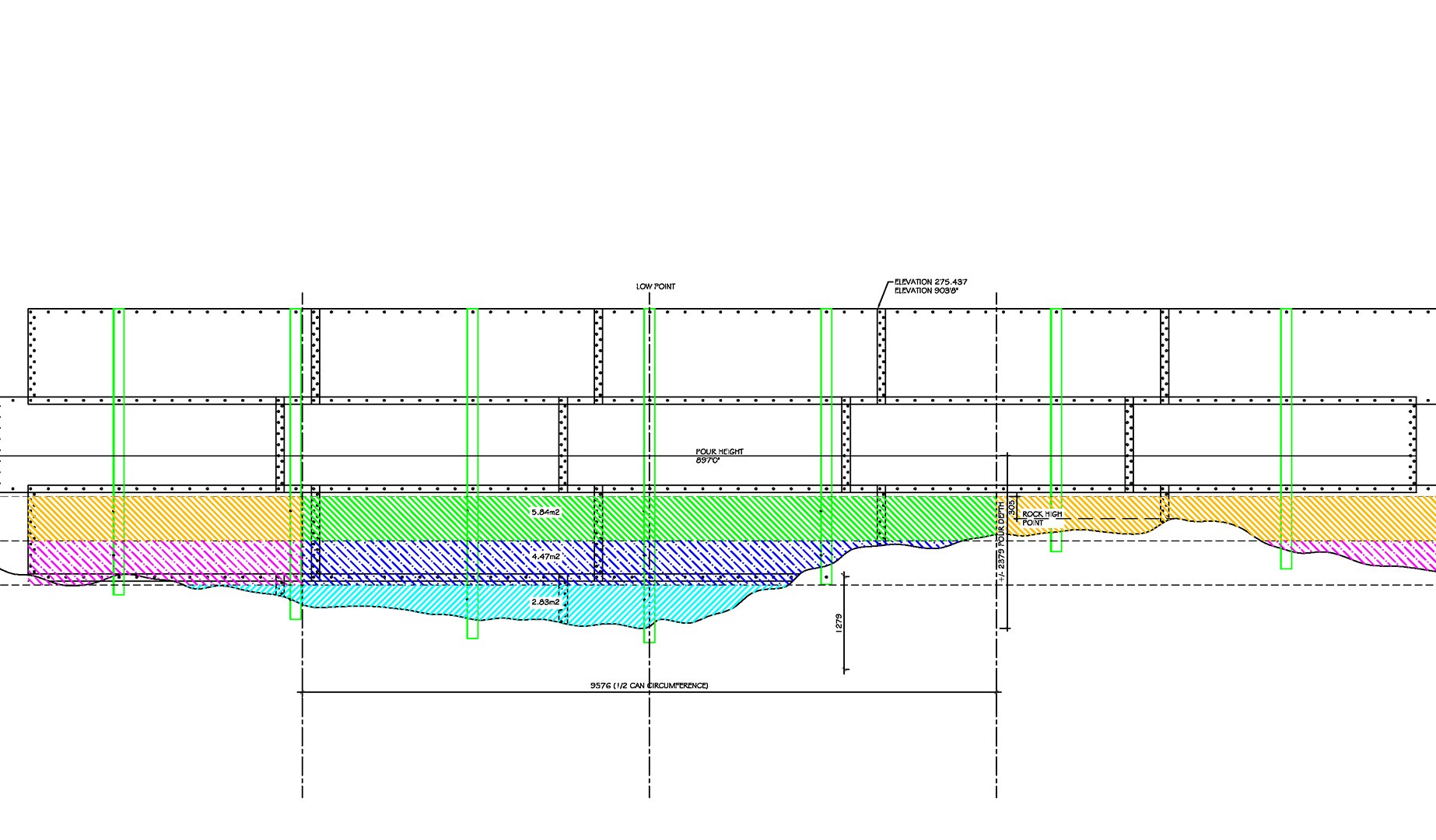Click the 2.83m2 area label
Viewport: 1436px width, 840px height.
coord(545,602)
